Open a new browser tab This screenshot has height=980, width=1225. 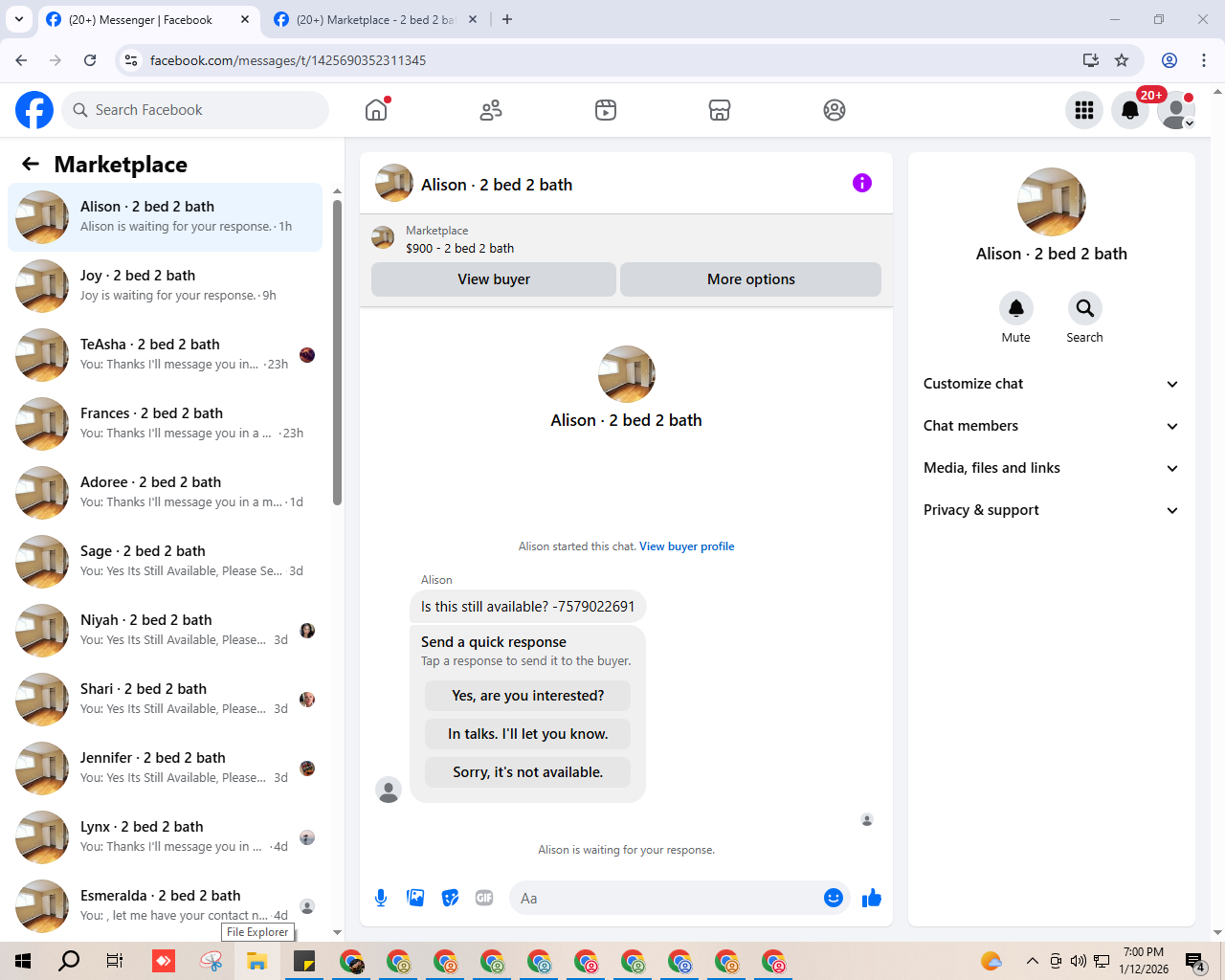507,19
